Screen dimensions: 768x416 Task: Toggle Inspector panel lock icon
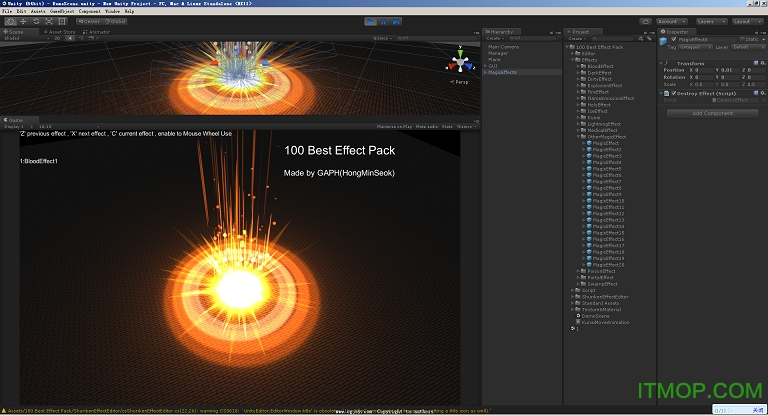tap(756, 32)
